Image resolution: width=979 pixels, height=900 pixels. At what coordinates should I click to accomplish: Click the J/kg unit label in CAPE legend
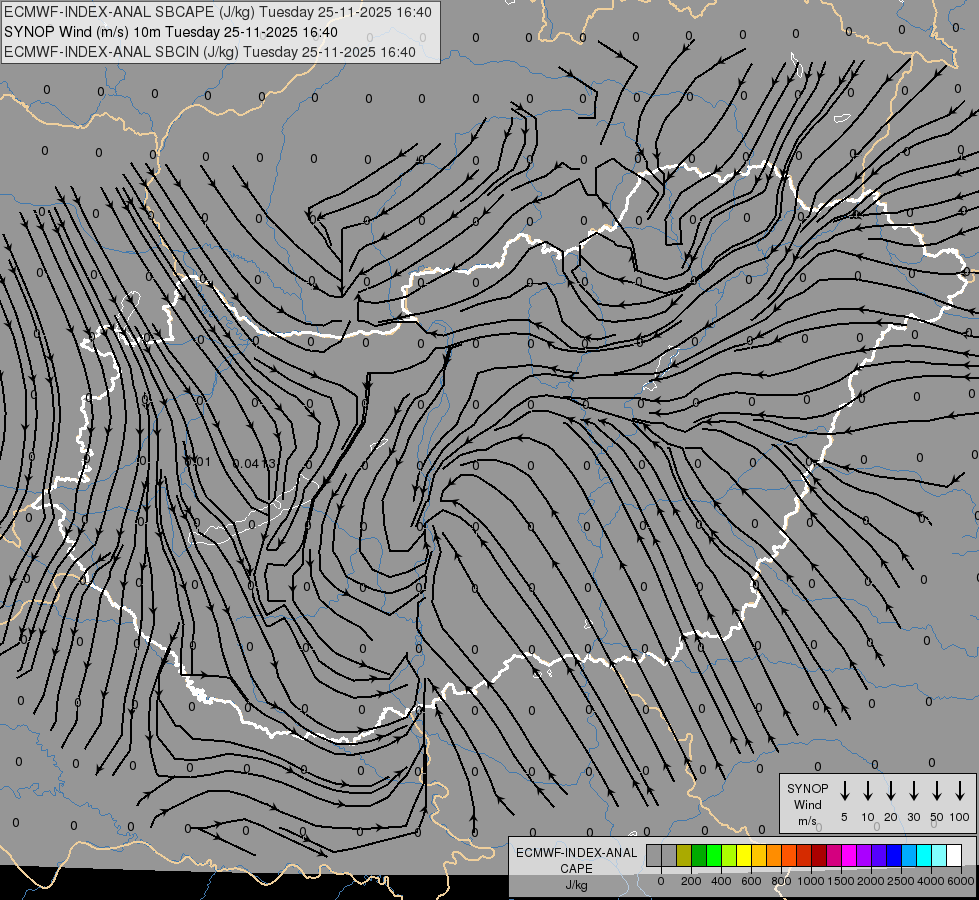(576, 885)
